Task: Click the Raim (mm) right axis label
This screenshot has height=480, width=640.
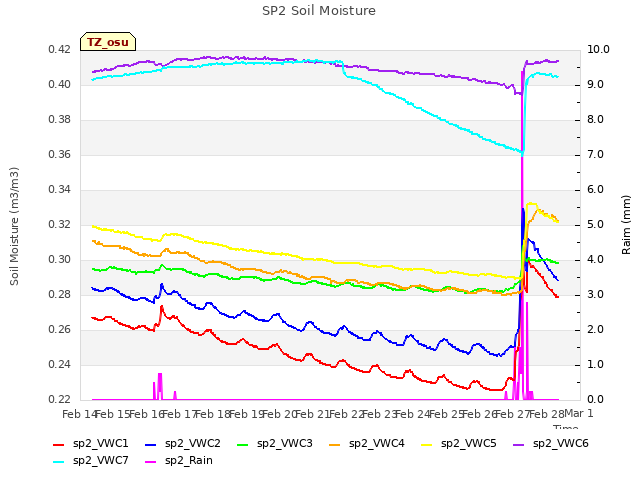Action: (626, 225)
